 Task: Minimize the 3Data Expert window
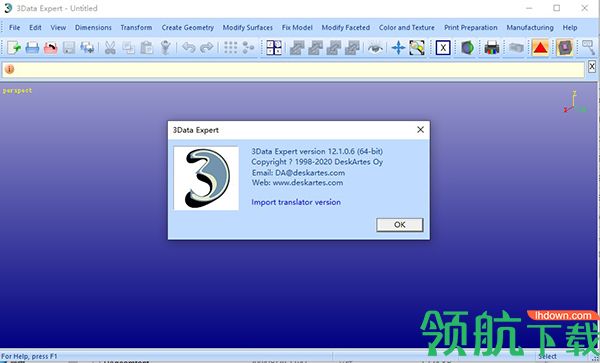(529, 8)
